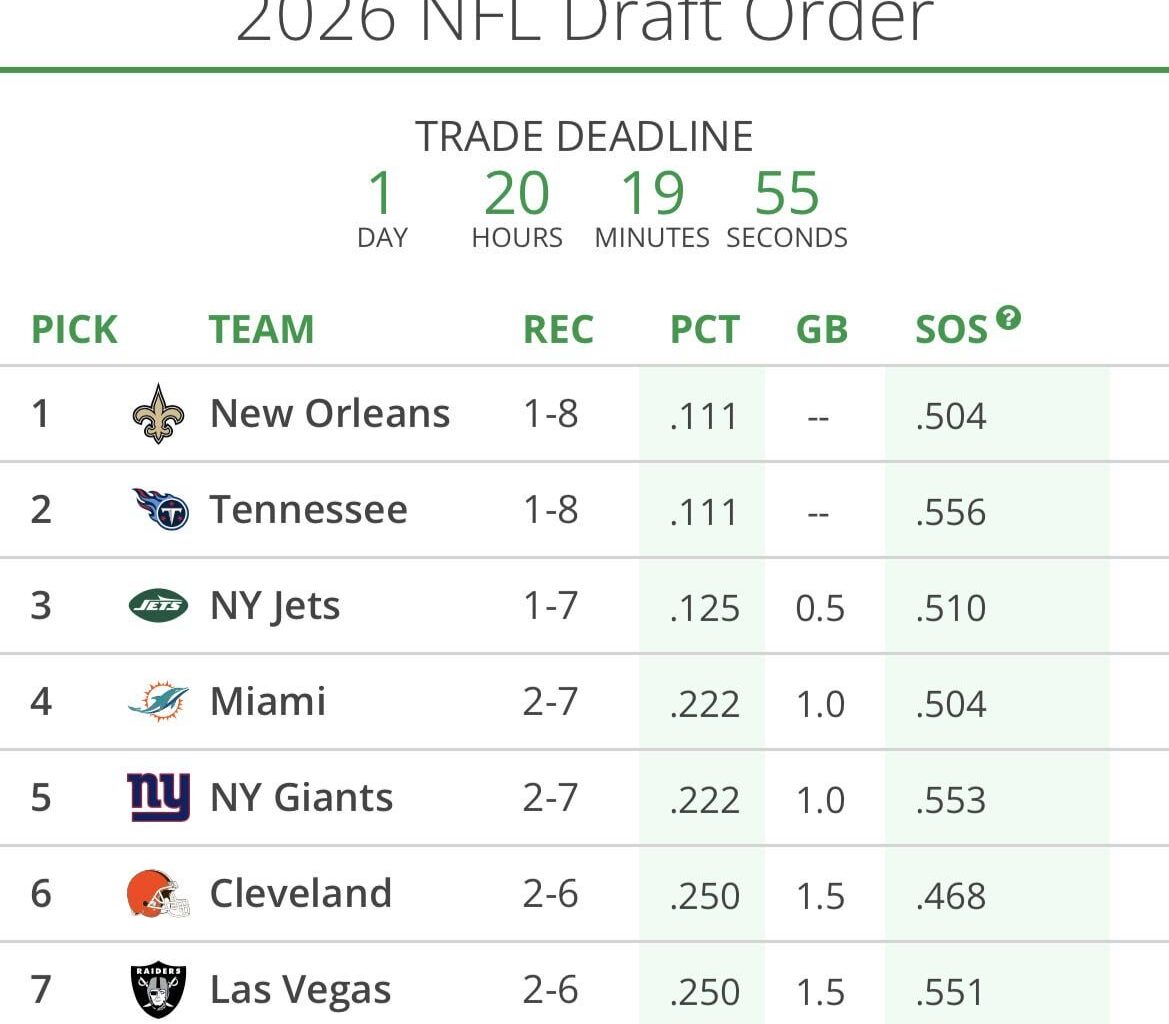Screen dimensions: 1169x1024
Task: Sort the table by PICK column
Action: pos(73,330)
